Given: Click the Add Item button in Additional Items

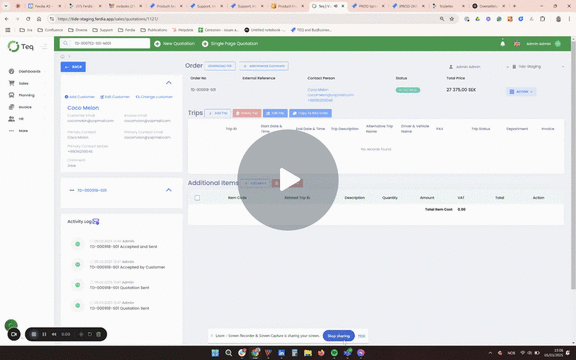Looking at the screenshot, I should (255, 183).
